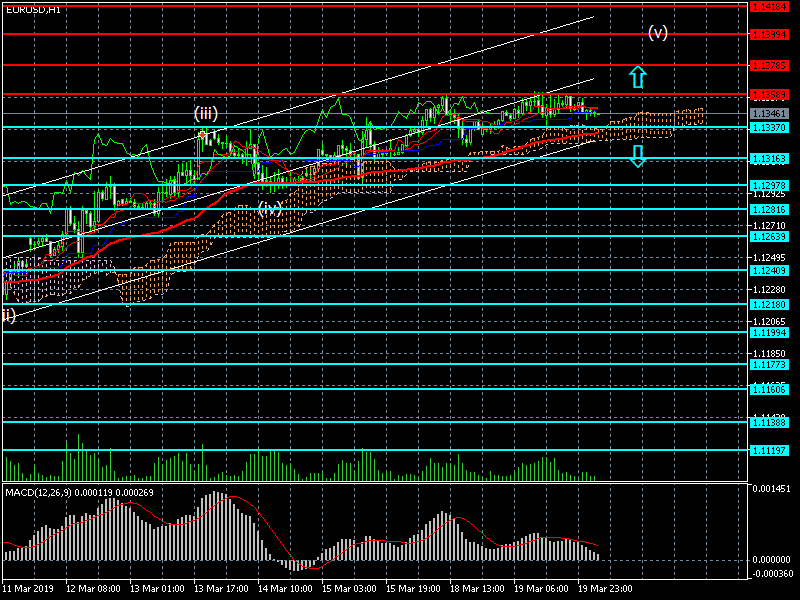Click the cyan 1.12180 price level label
This screenshot has width=800, height=600.
769,305
